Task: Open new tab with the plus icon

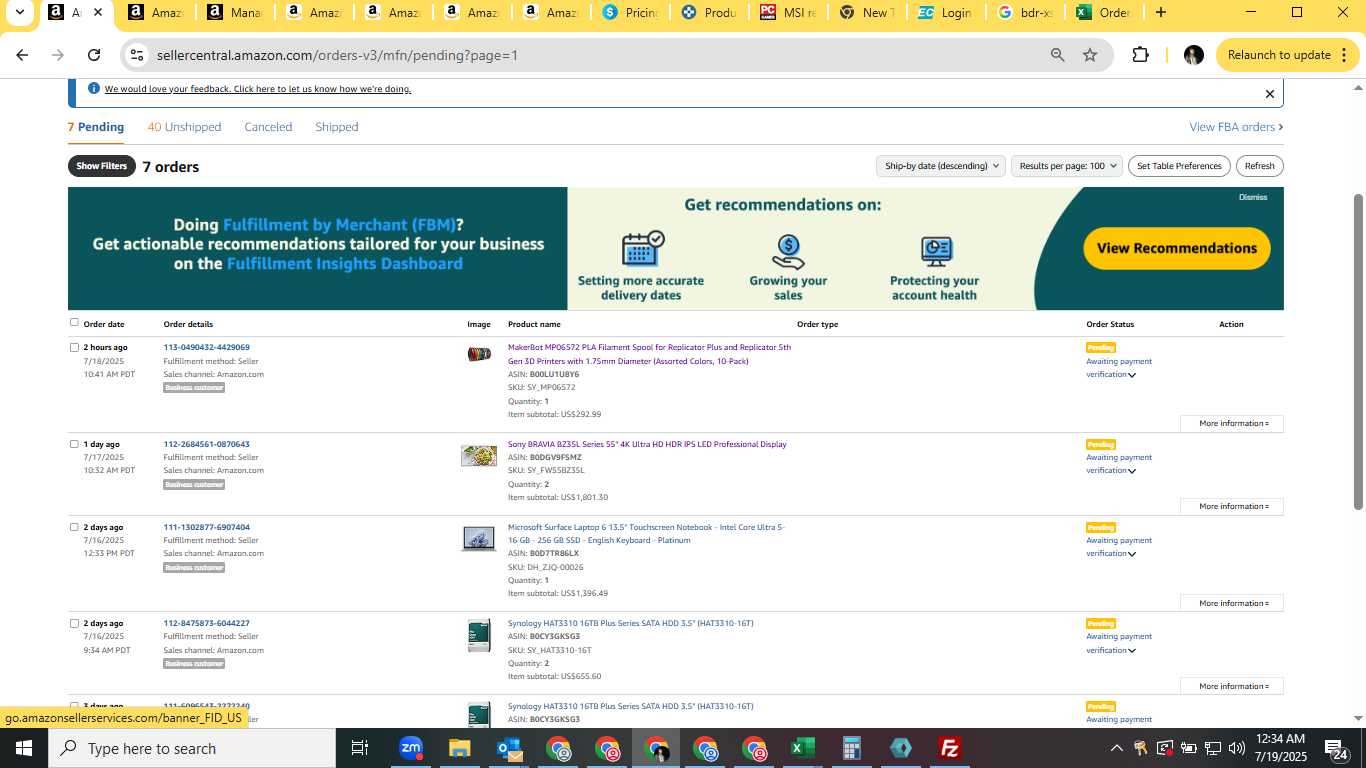Action: point(1160,13)
